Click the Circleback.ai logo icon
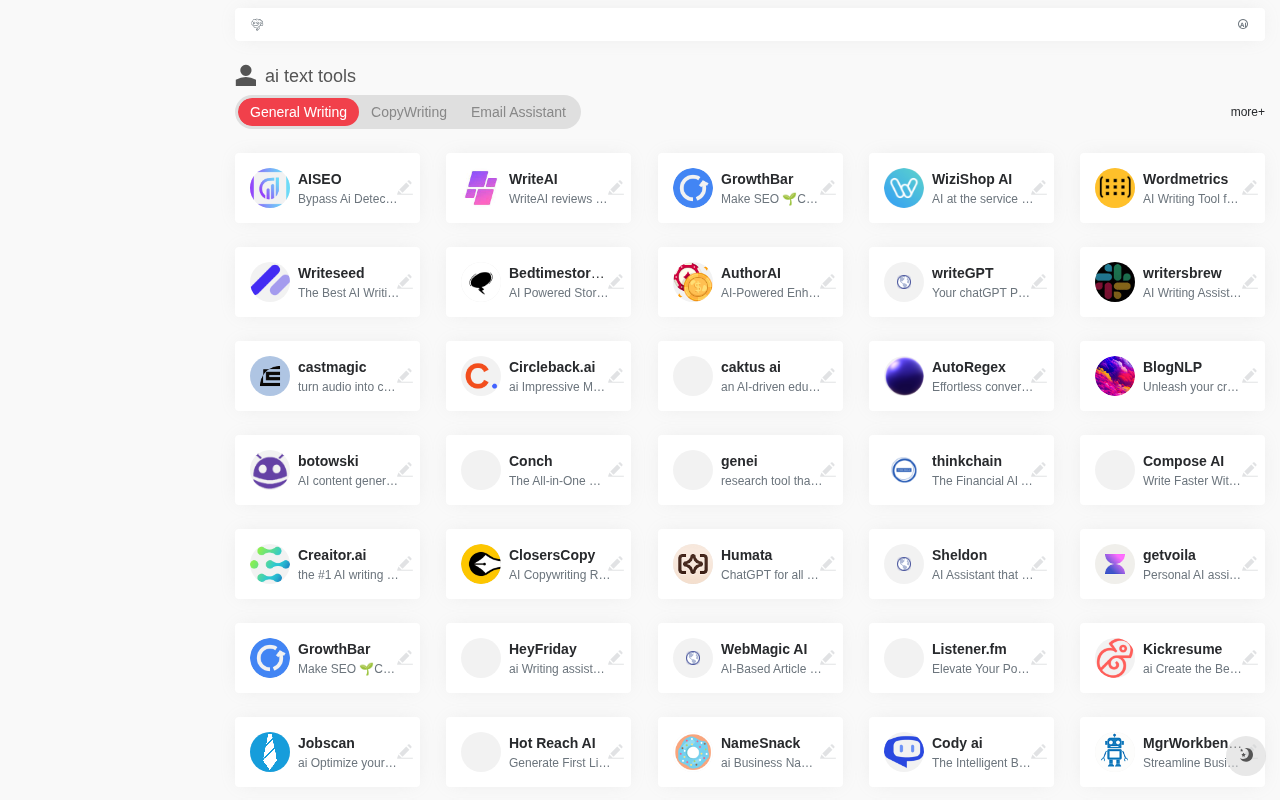 pos(481,376)
